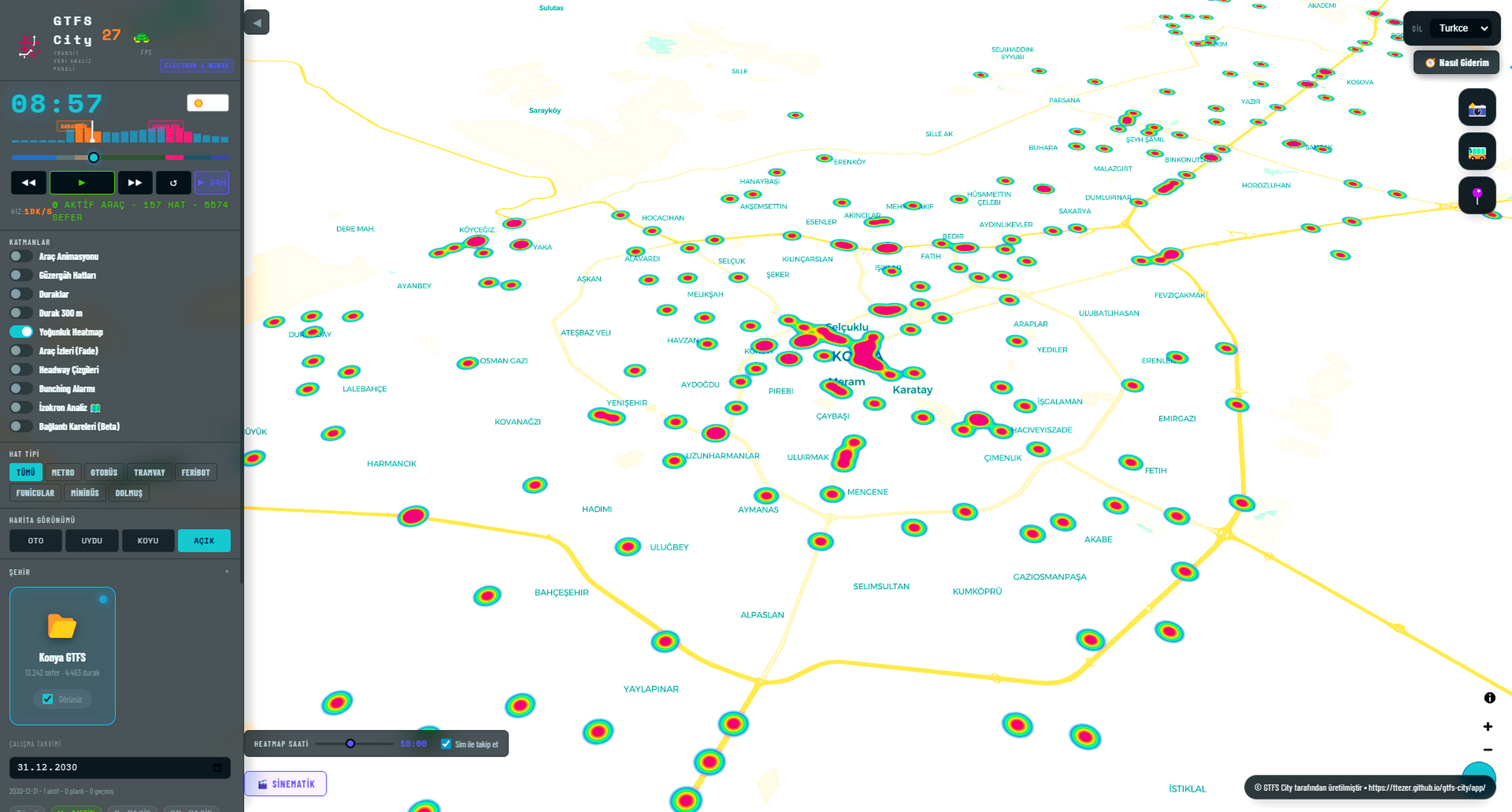This screenshot has width=1512, height=812.
Task: Filter routes by Funicular
Action: pyautogui.click(x=35, y=493)
